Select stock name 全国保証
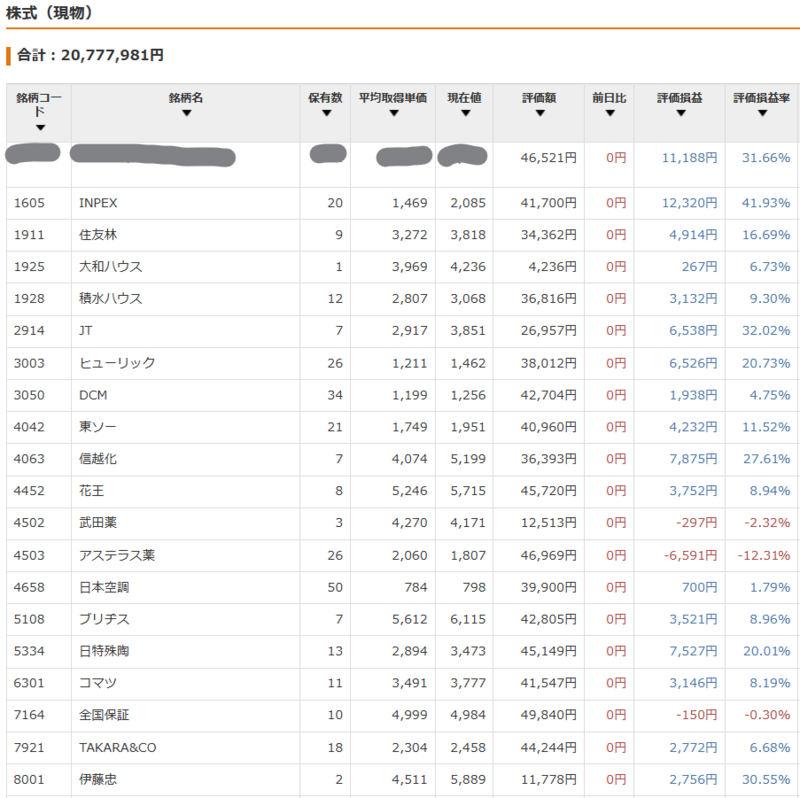800x798 pixels. tap(104, 715)
